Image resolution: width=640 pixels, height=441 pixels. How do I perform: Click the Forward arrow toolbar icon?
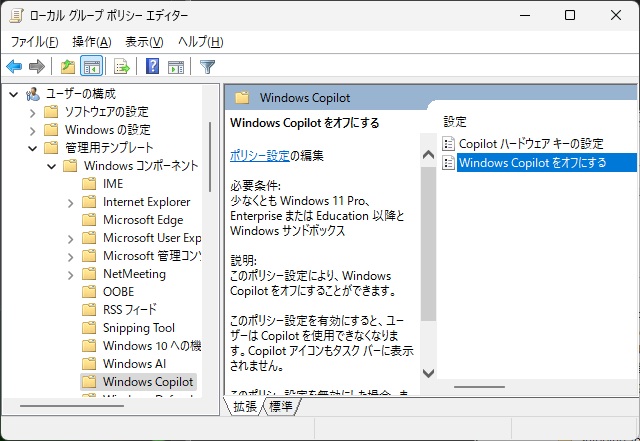pyautogui.click(x=37, y=66)
